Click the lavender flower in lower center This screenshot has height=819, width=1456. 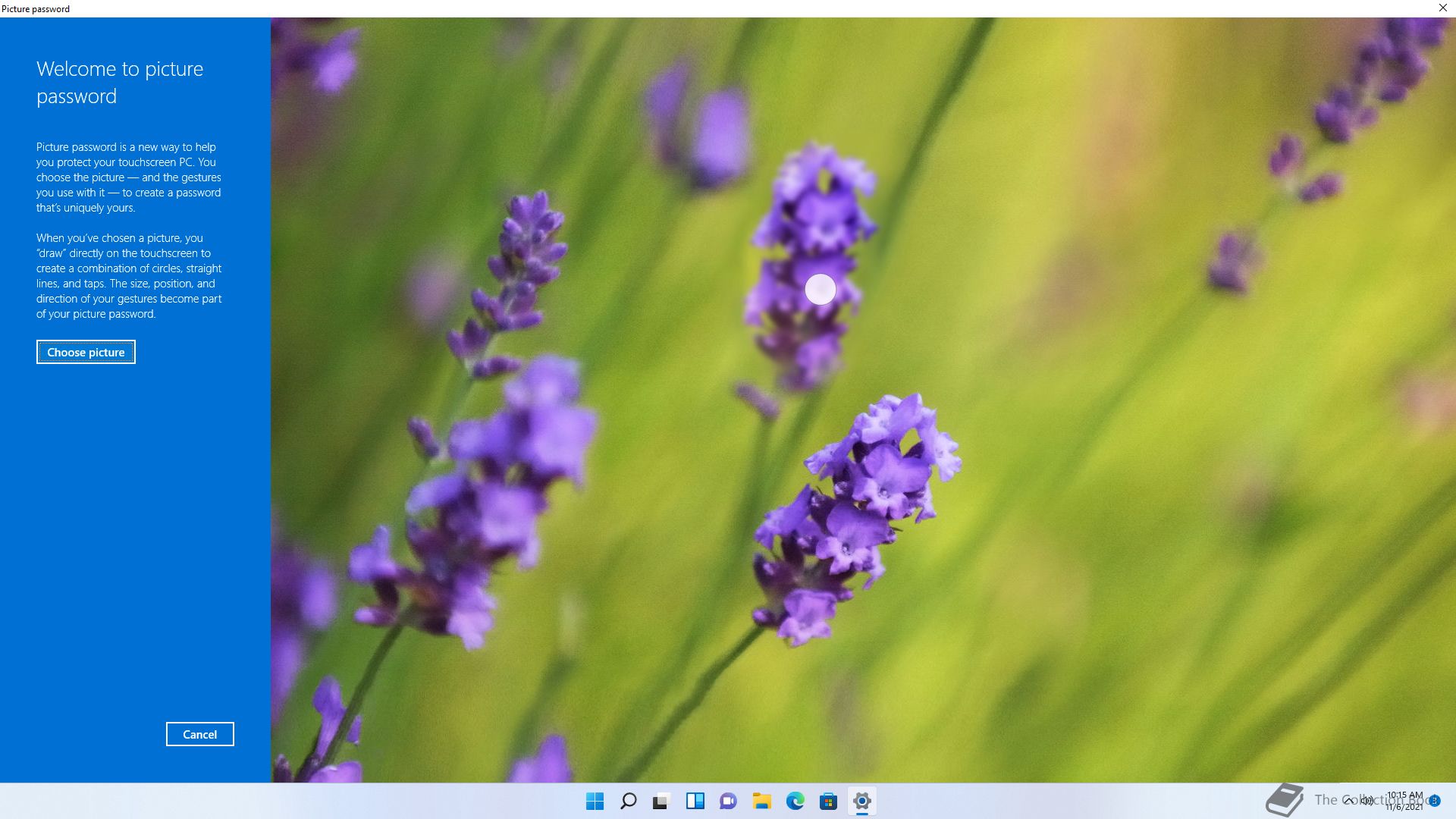(x=857, y=516)
